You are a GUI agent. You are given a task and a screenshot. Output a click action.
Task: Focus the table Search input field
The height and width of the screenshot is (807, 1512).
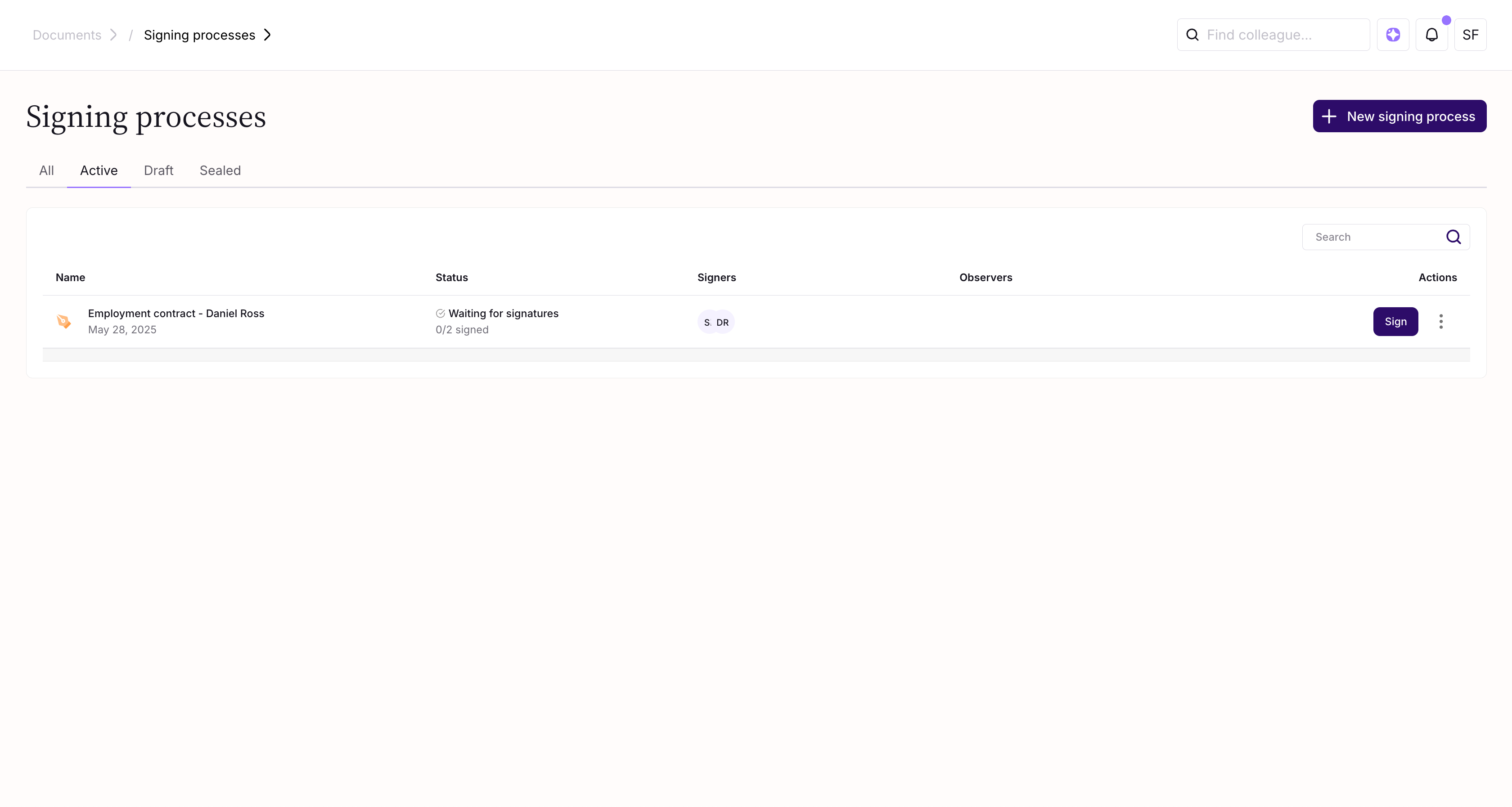coord(1373,237)
